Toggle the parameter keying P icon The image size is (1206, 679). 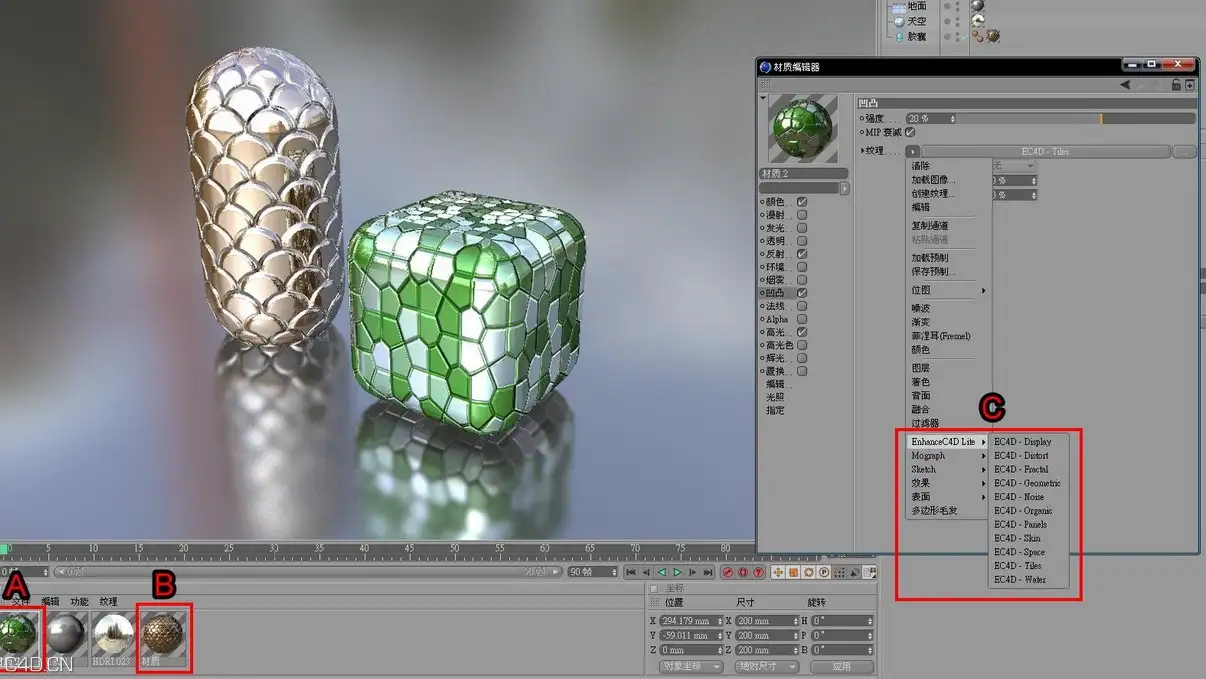tap(824, 572)
